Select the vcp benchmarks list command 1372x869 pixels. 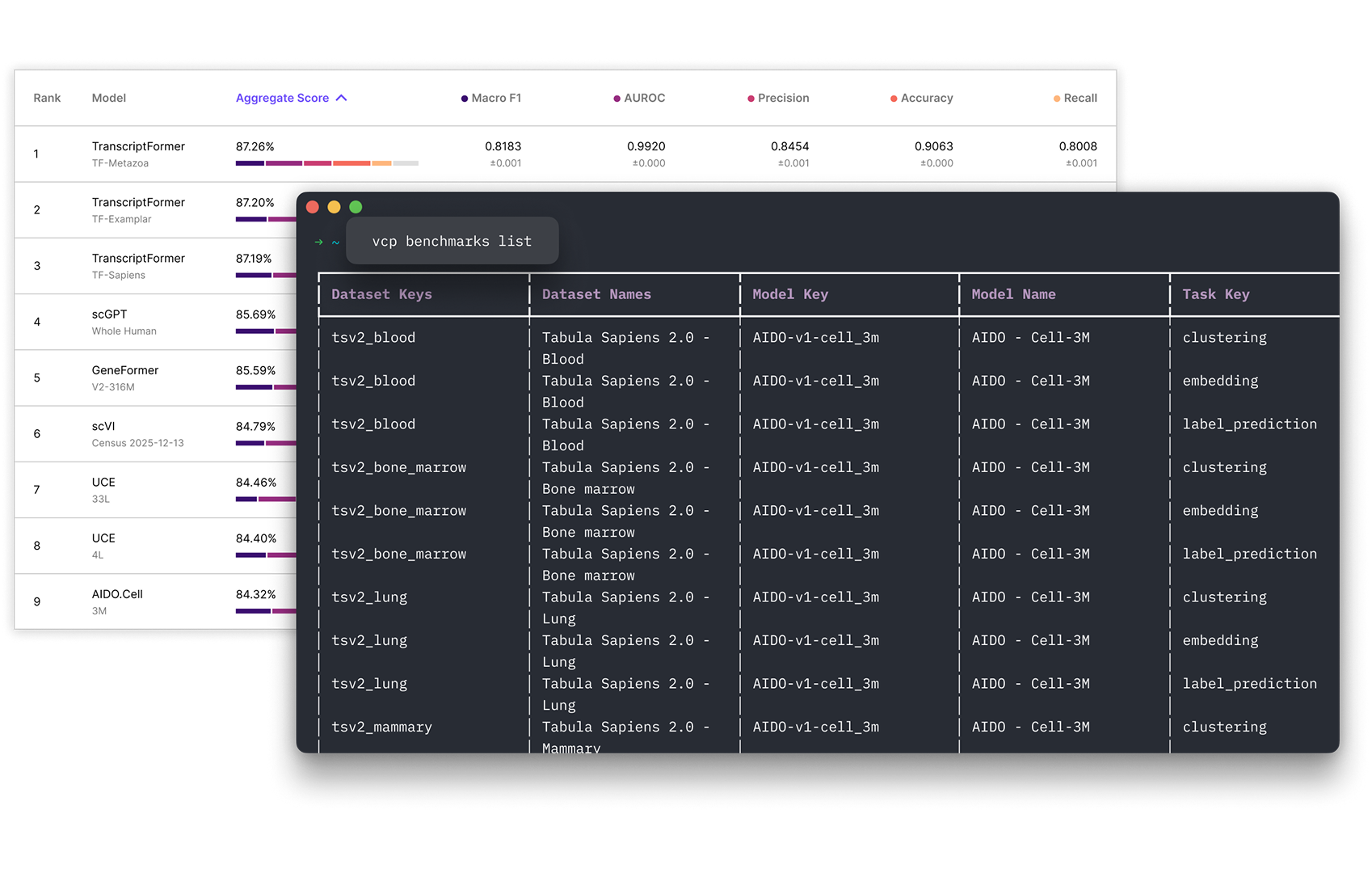pyautogui.click(x=452, y=241)
